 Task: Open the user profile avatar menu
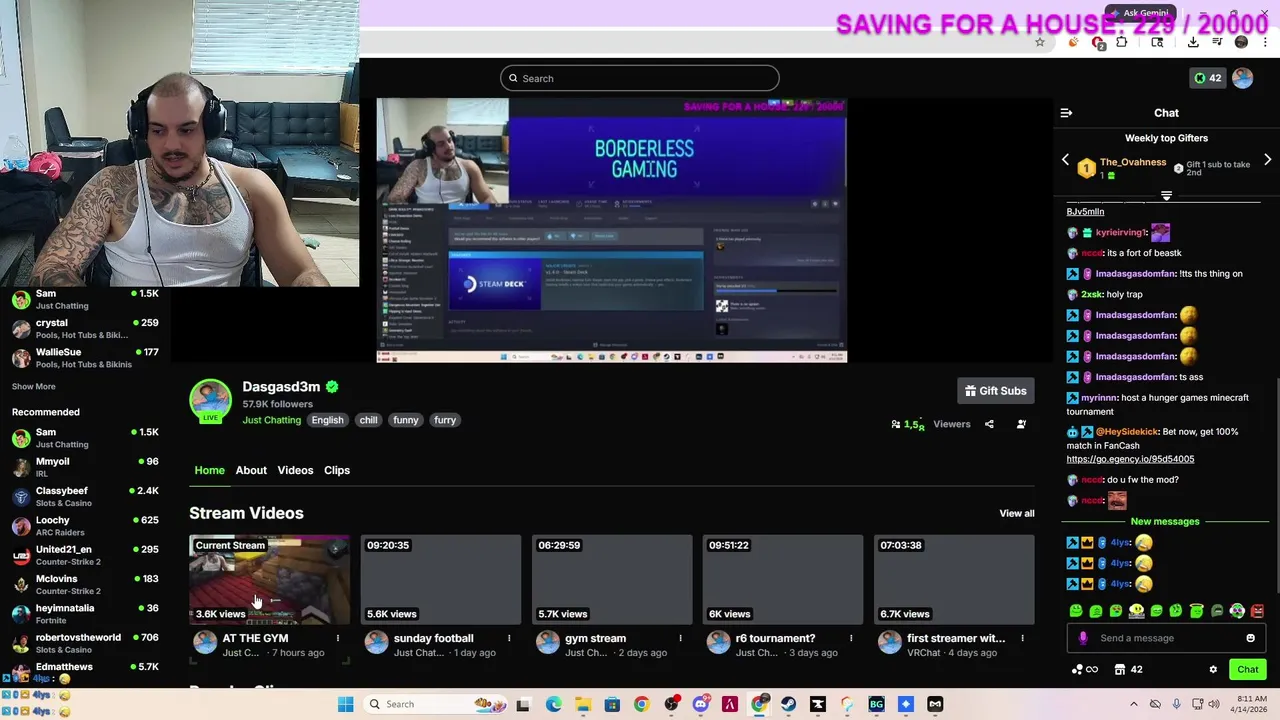1242,78
